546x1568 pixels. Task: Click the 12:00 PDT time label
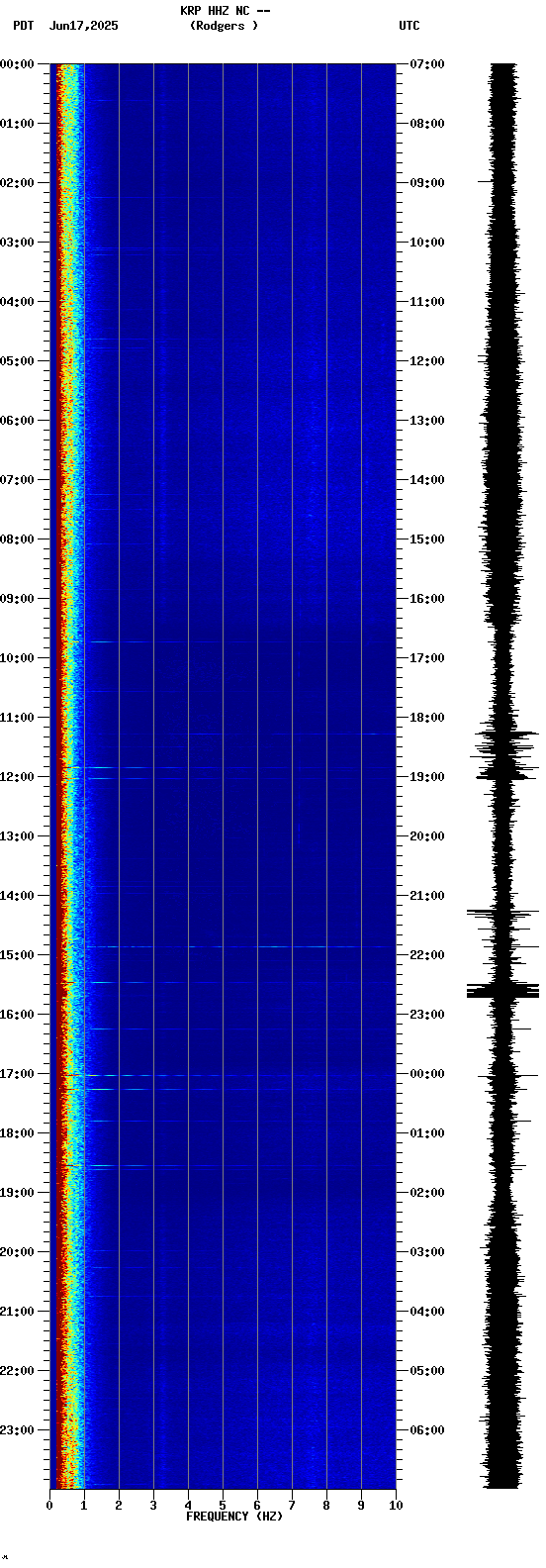(x=18, y=777)
